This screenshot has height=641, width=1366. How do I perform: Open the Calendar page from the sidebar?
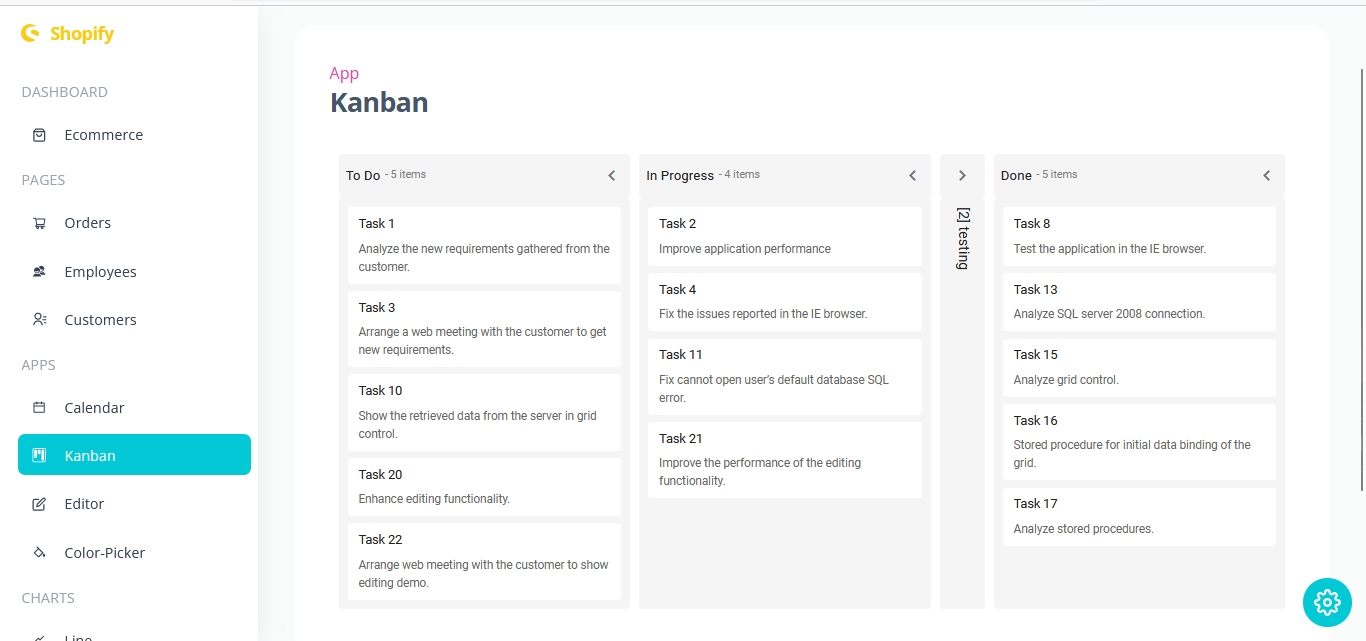95,407
